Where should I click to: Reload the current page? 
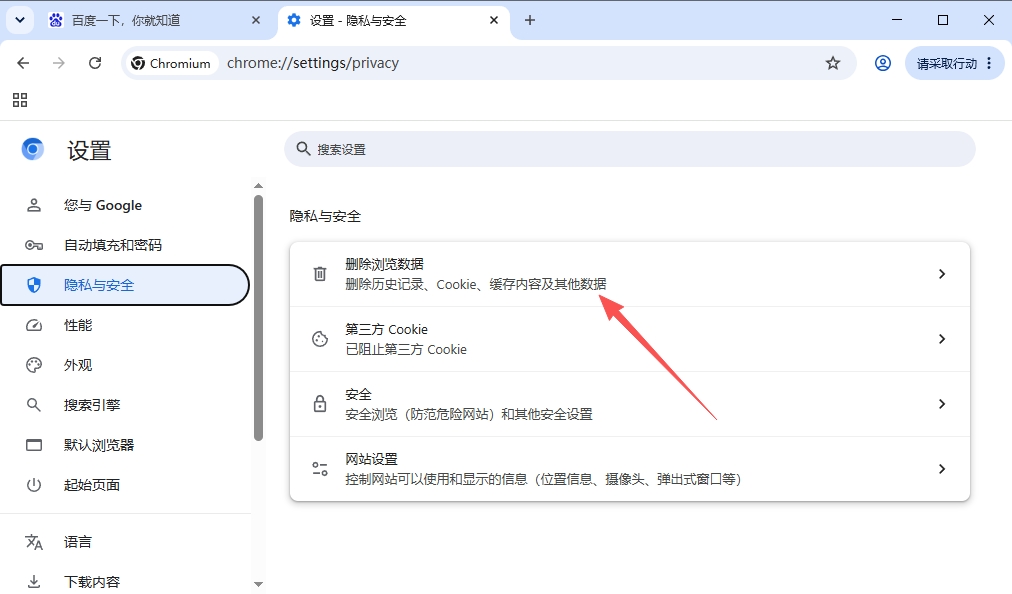click(x=95, y=63)
